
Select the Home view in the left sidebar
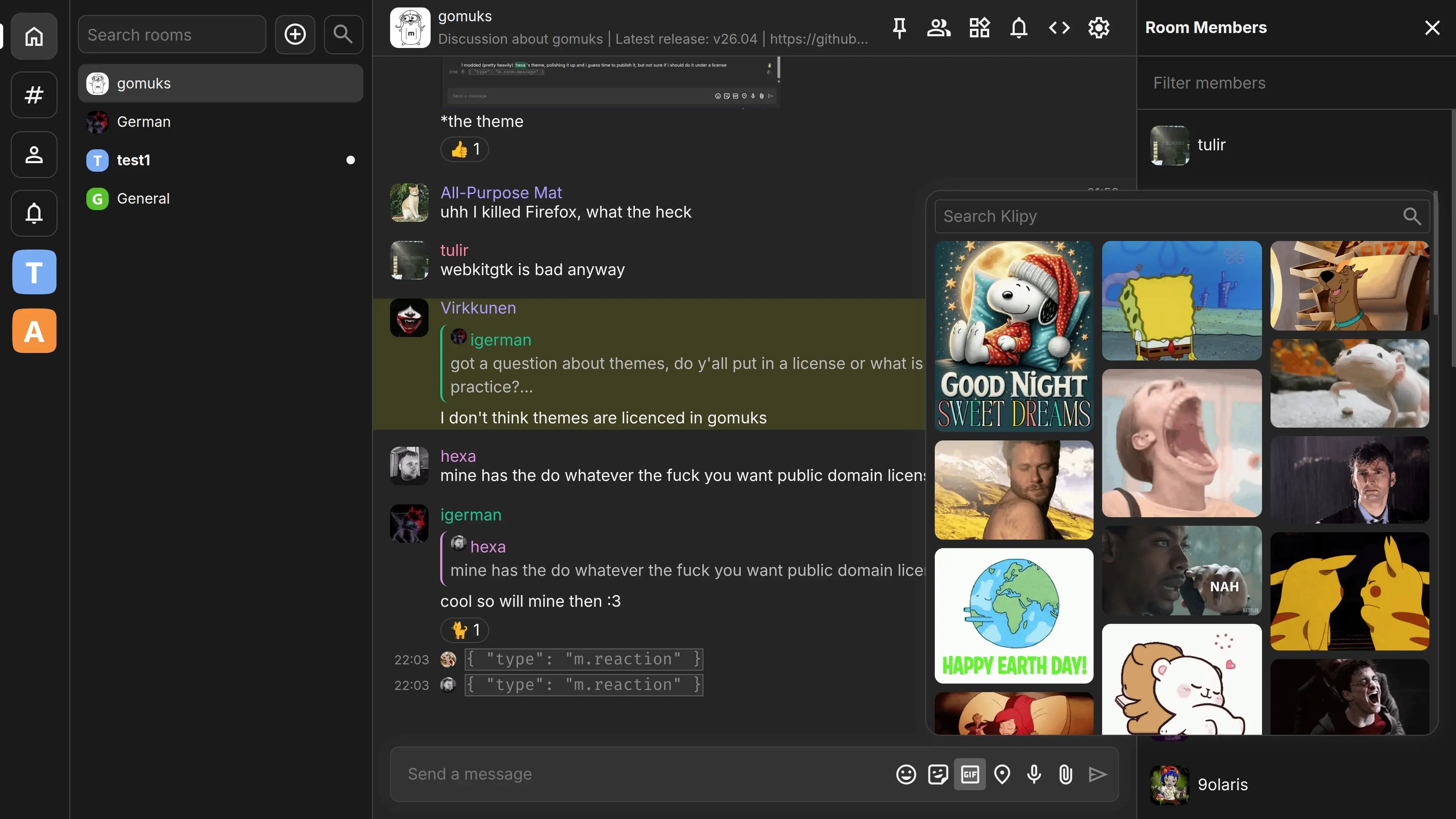33,36
